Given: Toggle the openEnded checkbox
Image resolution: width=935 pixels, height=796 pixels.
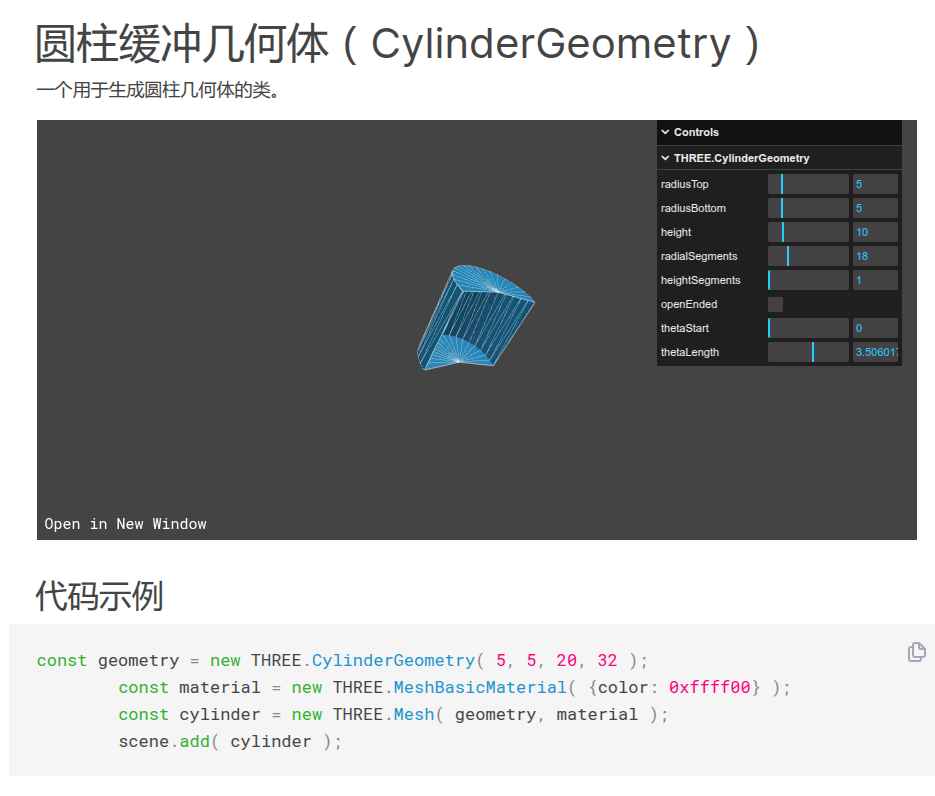Looking at the screenshot, I should click(775, 304).
